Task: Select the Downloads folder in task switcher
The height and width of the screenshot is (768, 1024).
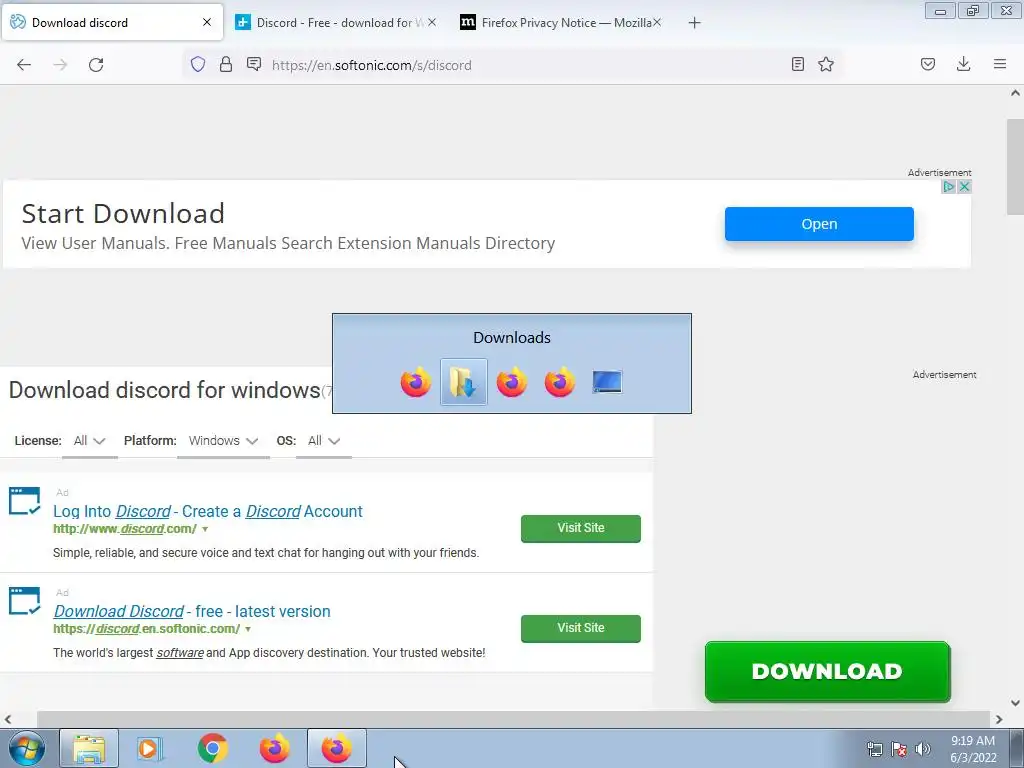Action: click(464, 382)
